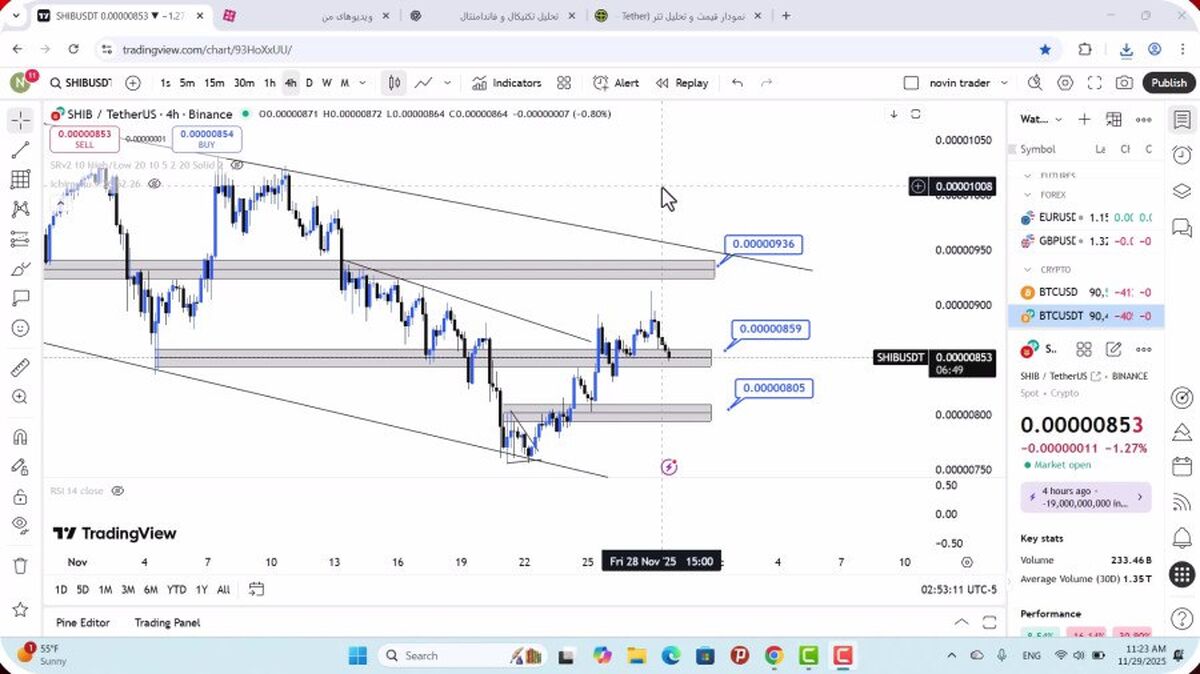1200x674 pixels.
Task: Open the Fibonacci and Gann tools
Action: pos(20,180)
